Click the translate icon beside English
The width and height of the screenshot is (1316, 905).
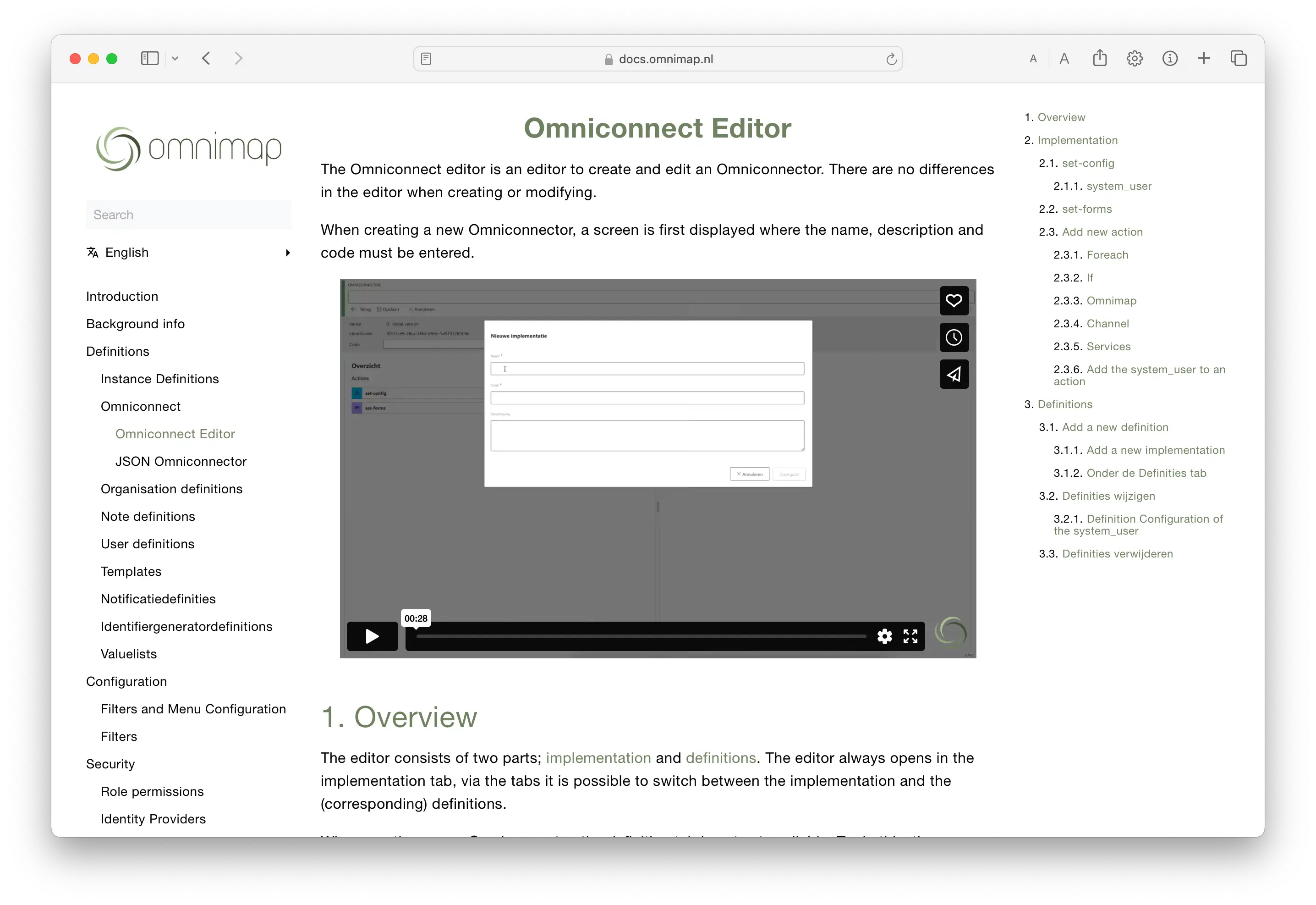pos(93,252)
